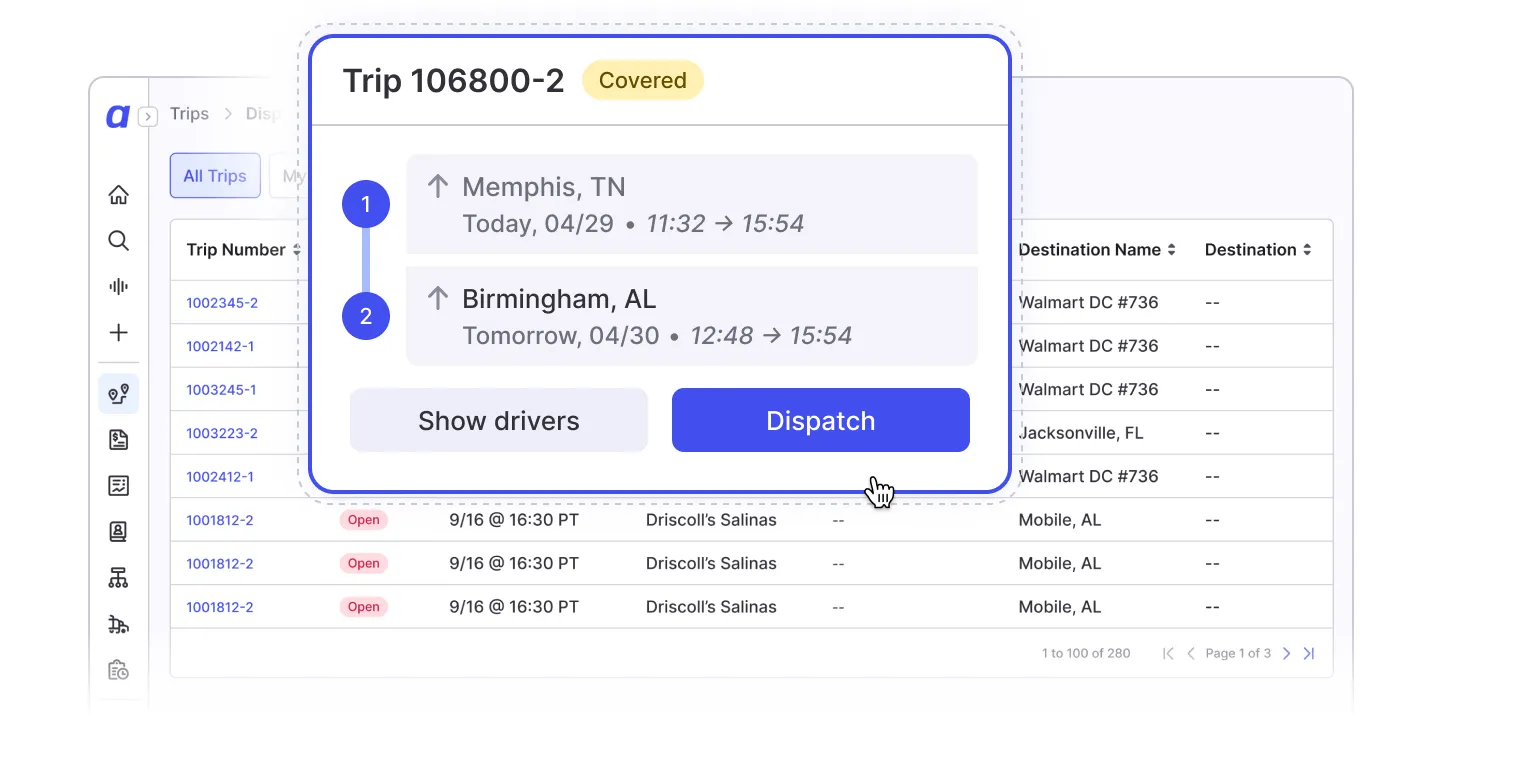Image resolution: width=1520 pixels, height=760 pixels.
Task: Click the truck fleet sidebar icon
Action: (118, 625)
